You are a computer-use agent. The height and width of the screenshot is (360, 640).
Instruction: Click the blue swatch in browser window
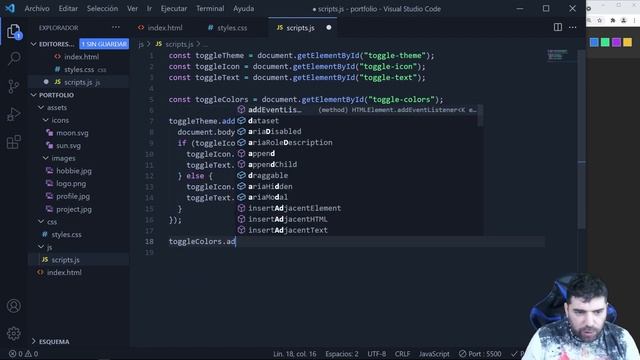(x=594, y=42)
